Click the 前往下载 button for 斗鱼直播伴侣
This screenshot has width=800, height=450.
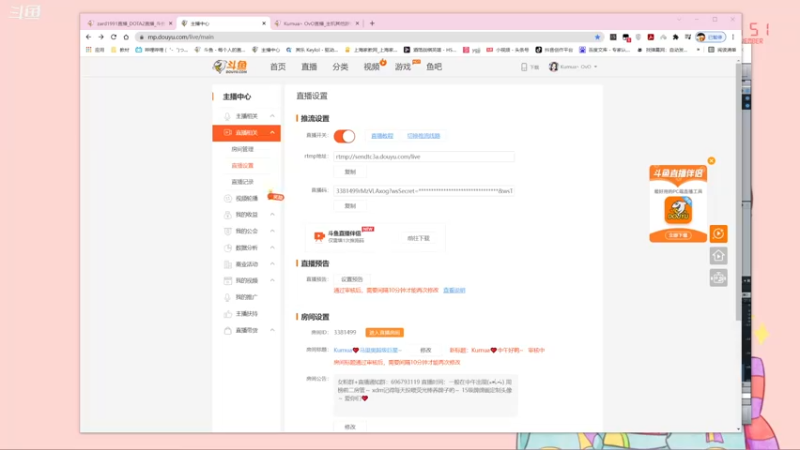point(418,238)
